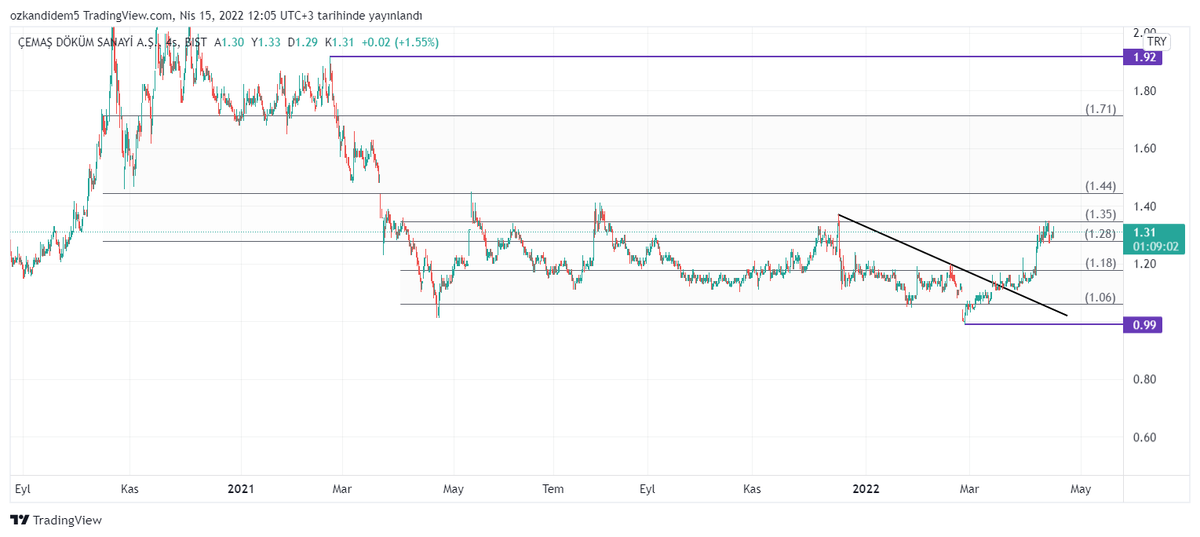Click the K1.31 close value

(340, 42)
